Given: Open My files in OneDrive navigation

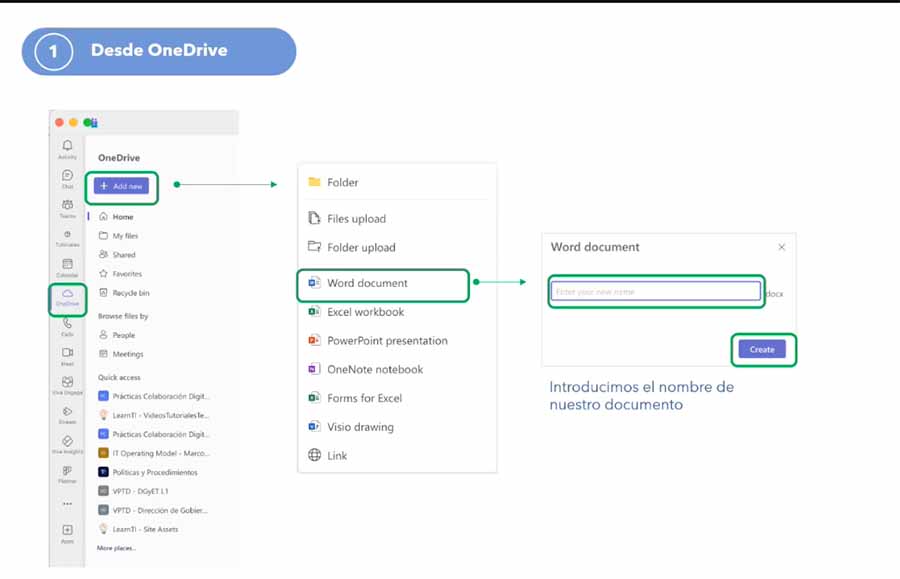Looking at the screenshot, I should point(118,236).
